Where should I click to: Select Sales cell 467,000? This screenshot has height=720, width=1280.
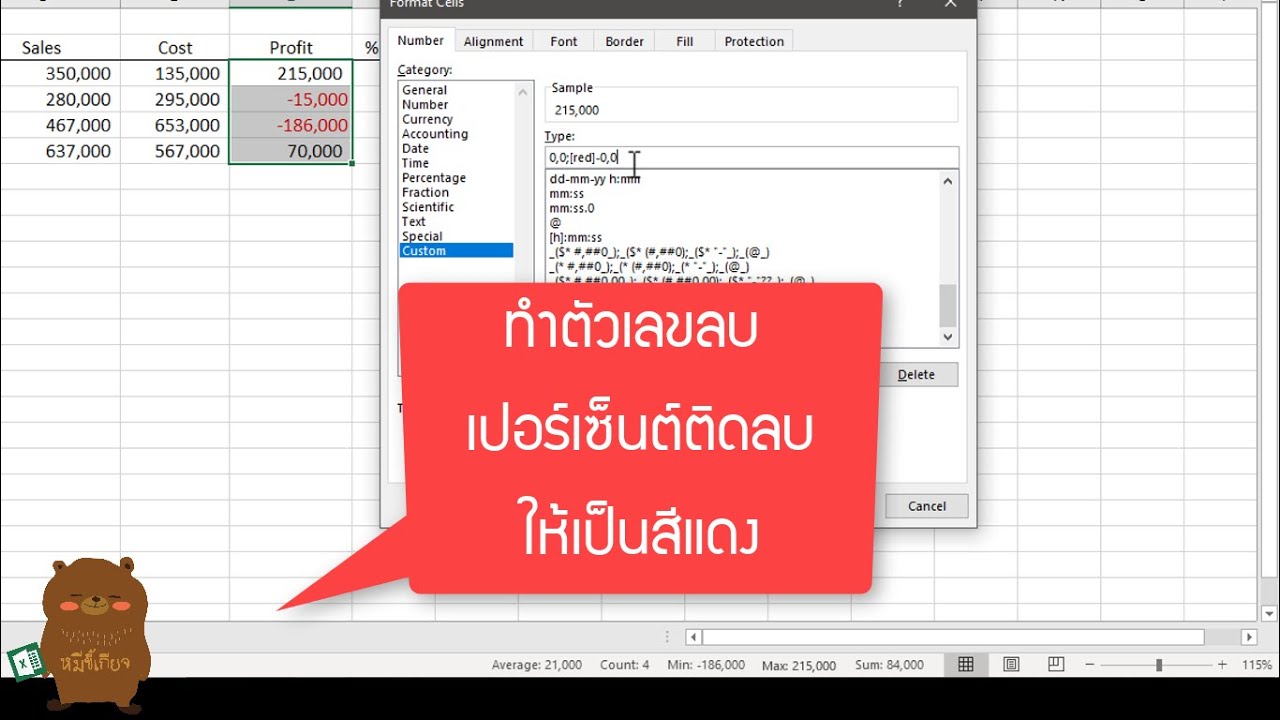[x=60, y=125]
